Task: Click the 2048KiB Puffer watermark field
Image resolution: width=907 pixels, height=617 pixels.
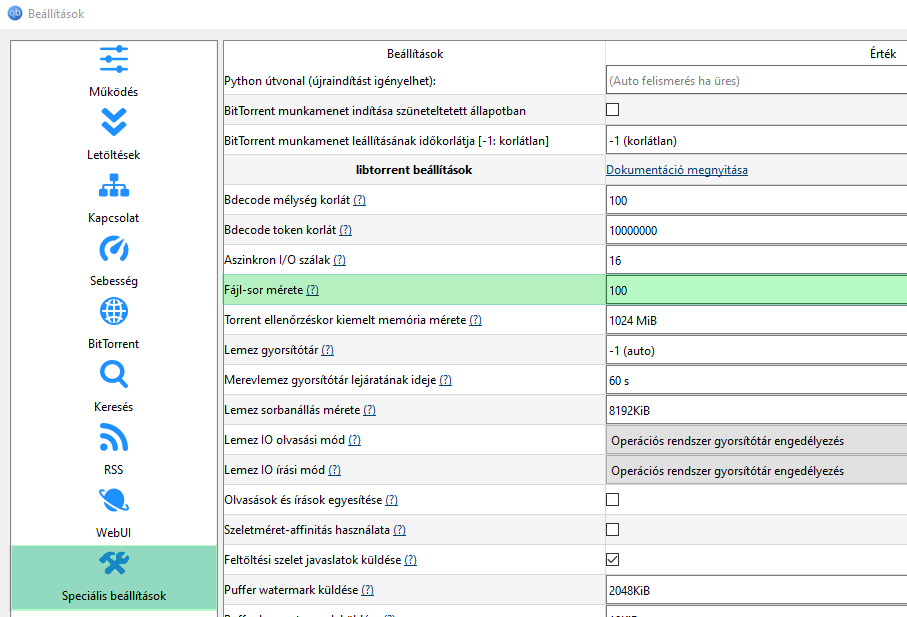Action: pyautogui.click(x=756, y=590)
